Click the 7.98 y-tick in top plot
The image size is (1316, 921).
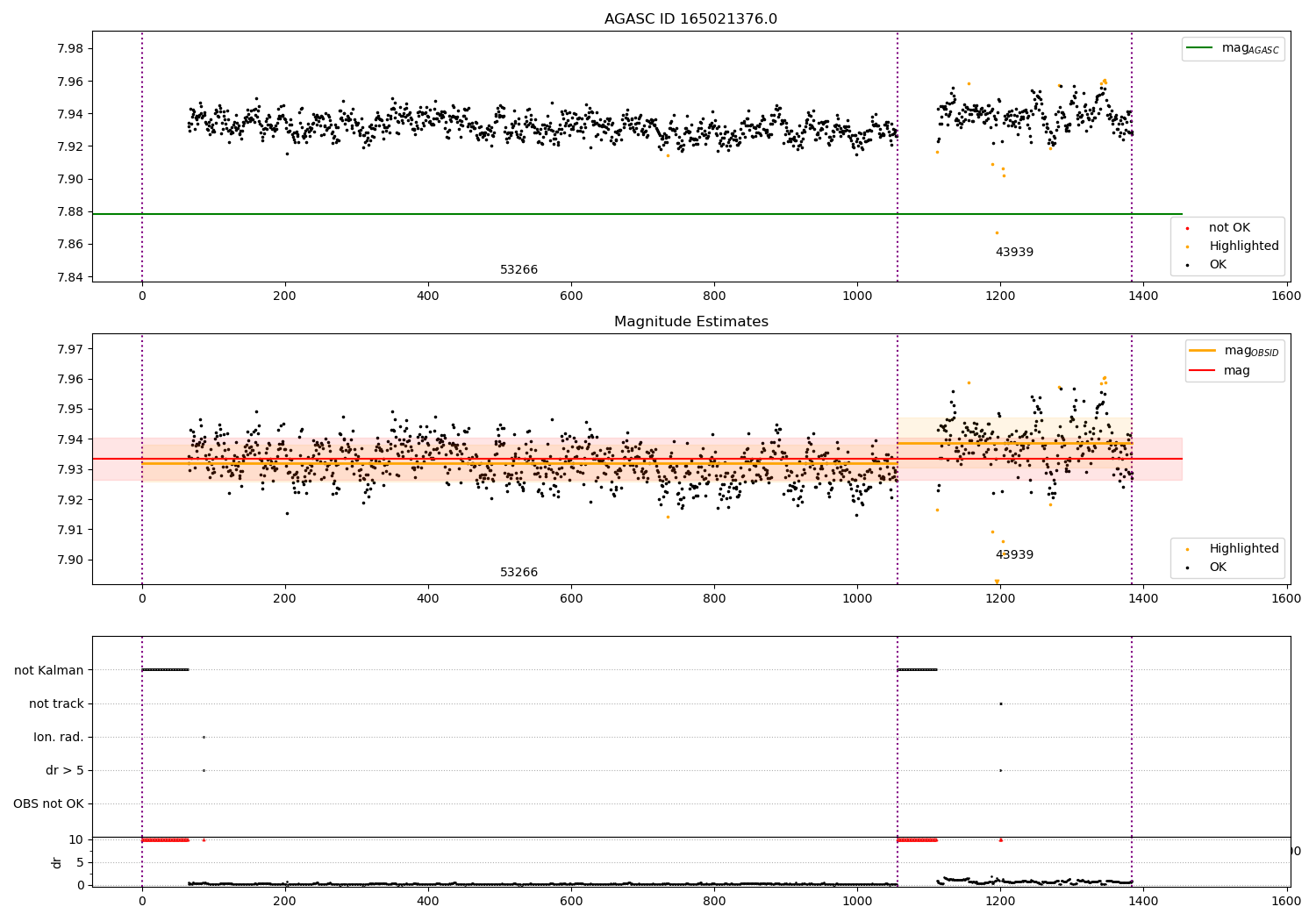coord(70,49)
